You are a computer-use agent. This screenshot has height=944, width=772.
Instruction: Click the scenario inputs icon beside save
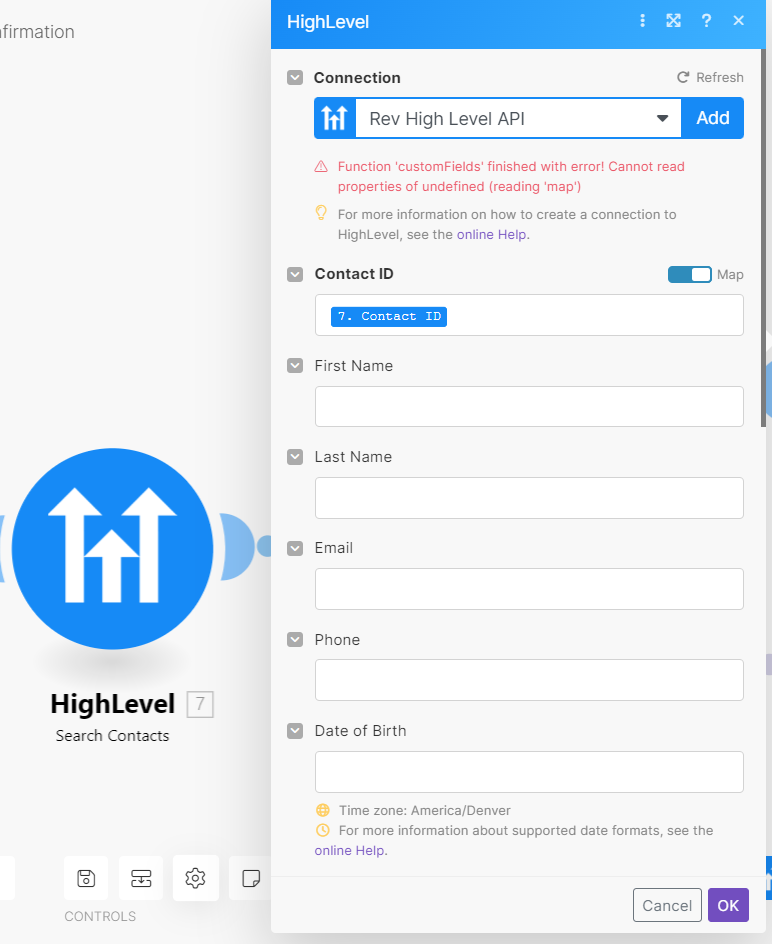tap(141, 878)
